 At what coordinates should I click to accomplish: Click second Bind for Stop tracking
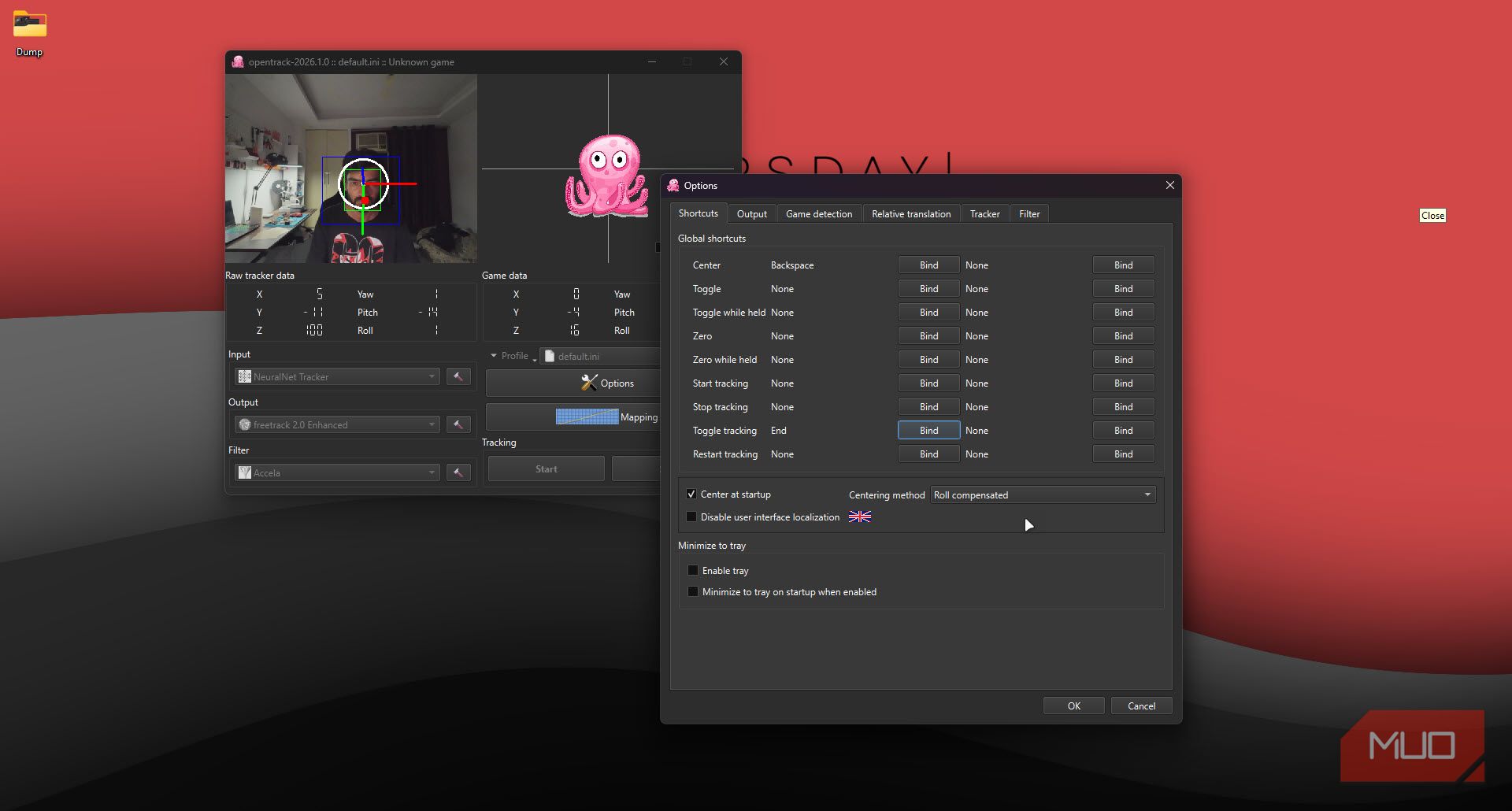[x=1123, y=407]
